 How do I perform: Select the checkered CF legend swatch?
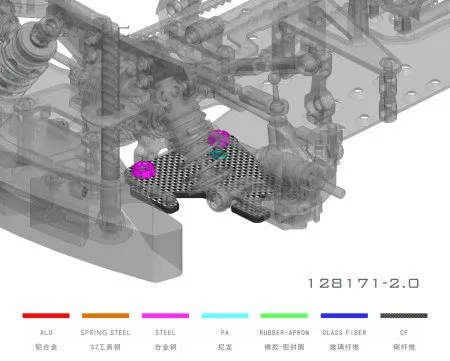point(404,315)
